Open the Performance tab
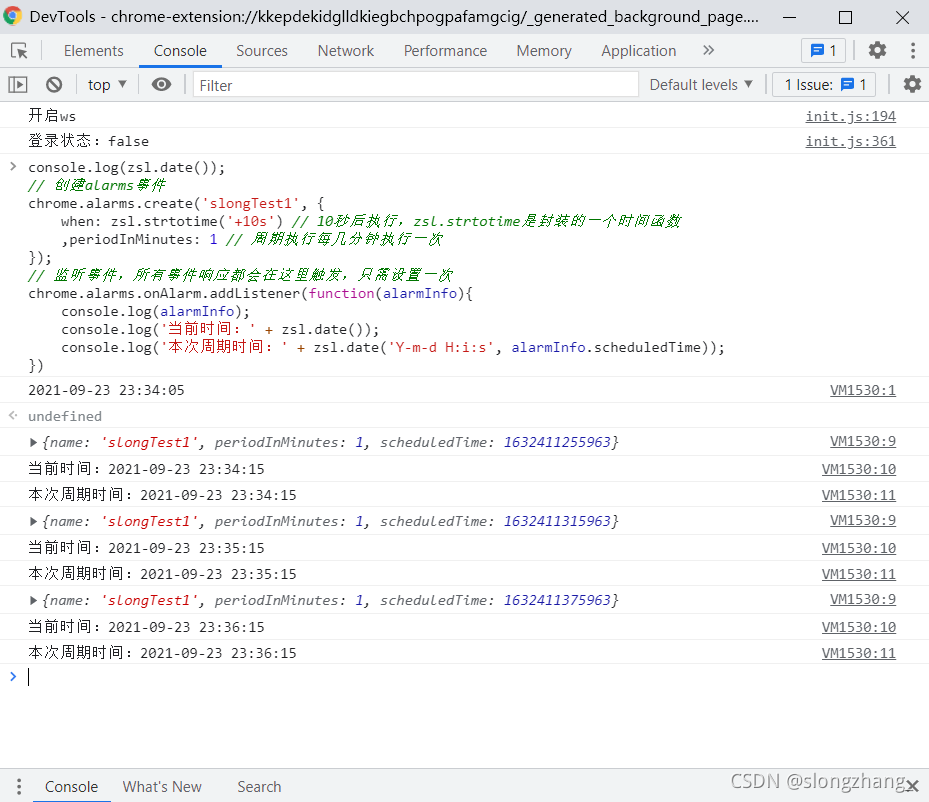 [445, 51]
